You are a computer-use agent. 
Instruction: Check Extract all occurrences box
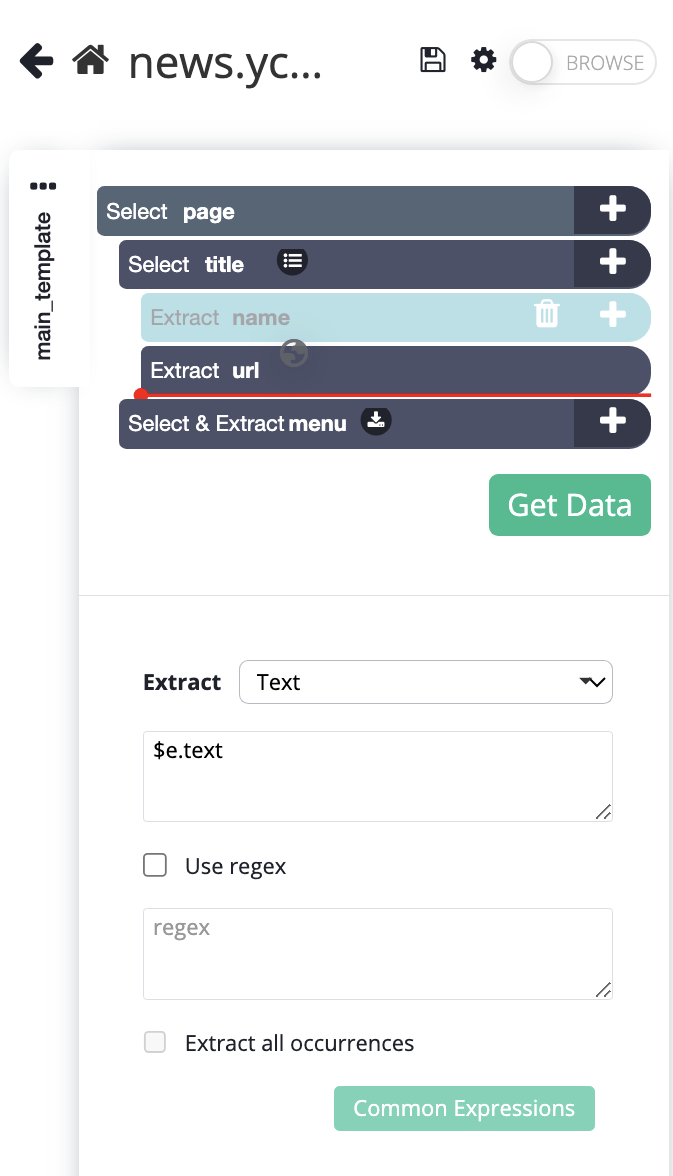coord(155,1042)
